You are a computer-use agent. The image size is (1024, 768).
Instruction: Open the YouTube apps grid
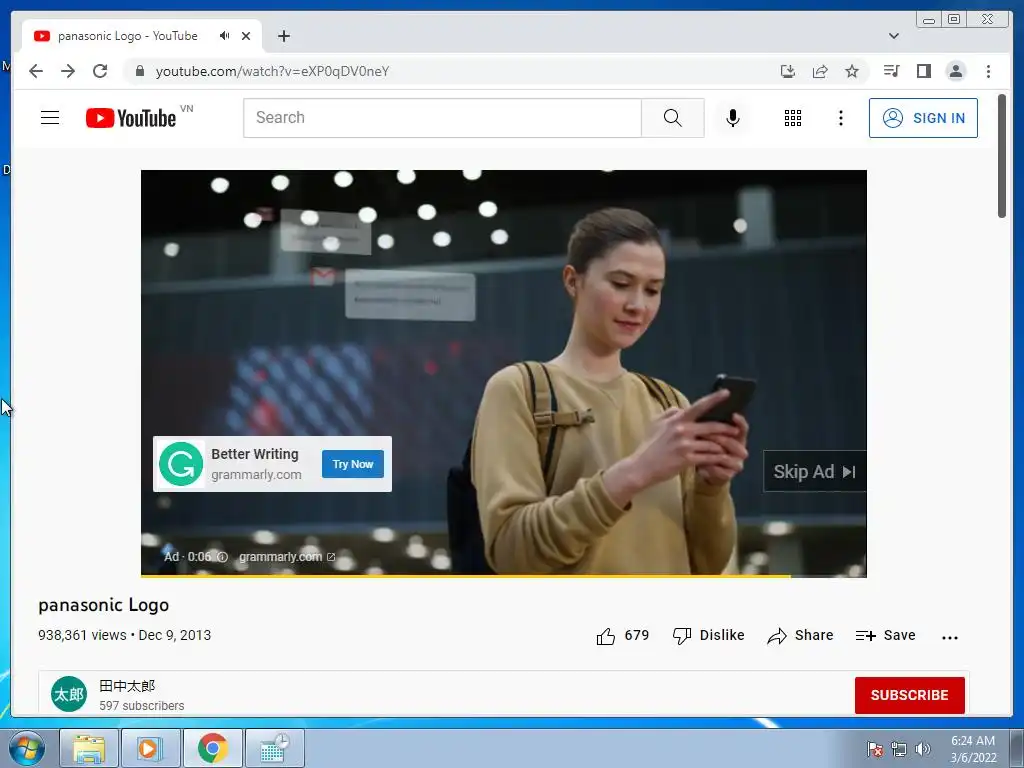(x=793, y=118)
